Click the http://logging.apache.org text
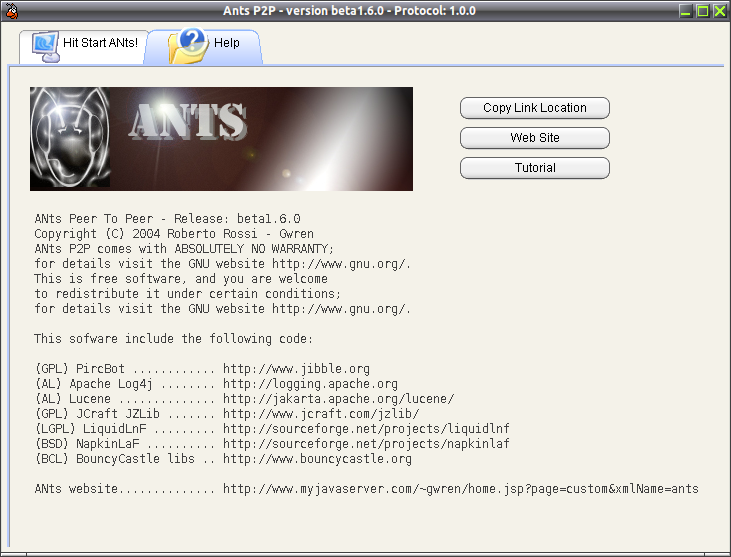Screen dimensions: 731x557 coord(310,384)
